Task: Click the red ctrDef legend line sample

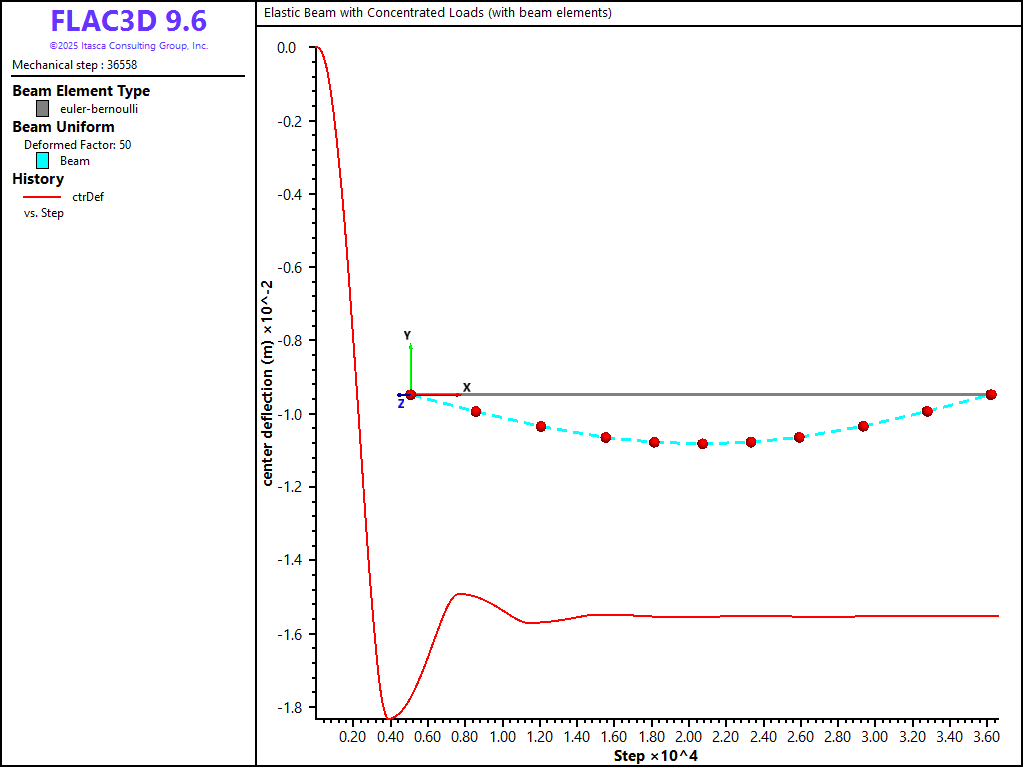Action: [42, 197]
